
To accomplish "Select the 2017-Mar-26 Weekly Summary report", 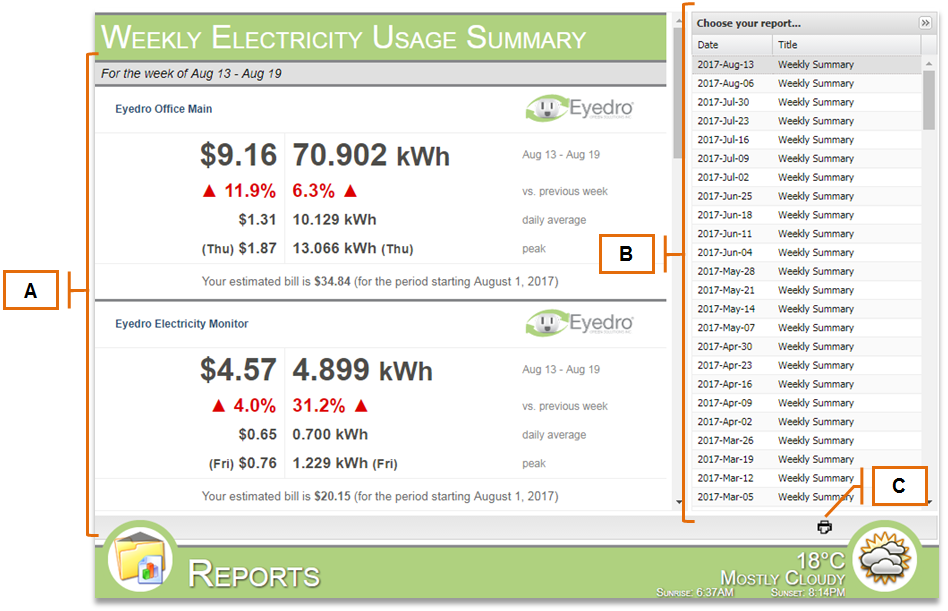I will (x=807, y=440).
